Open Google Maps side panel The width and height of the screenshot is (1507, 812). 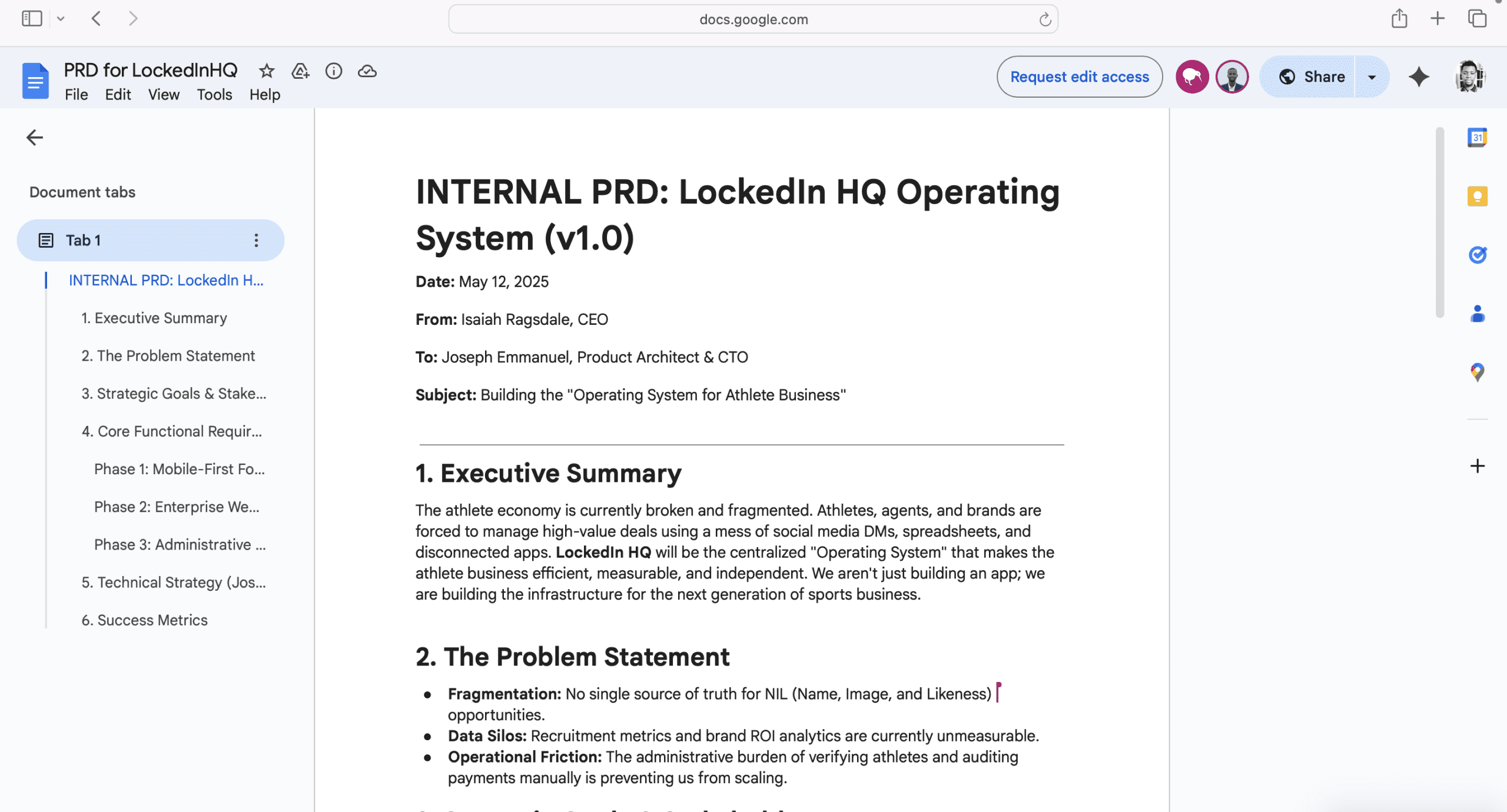1477,372
